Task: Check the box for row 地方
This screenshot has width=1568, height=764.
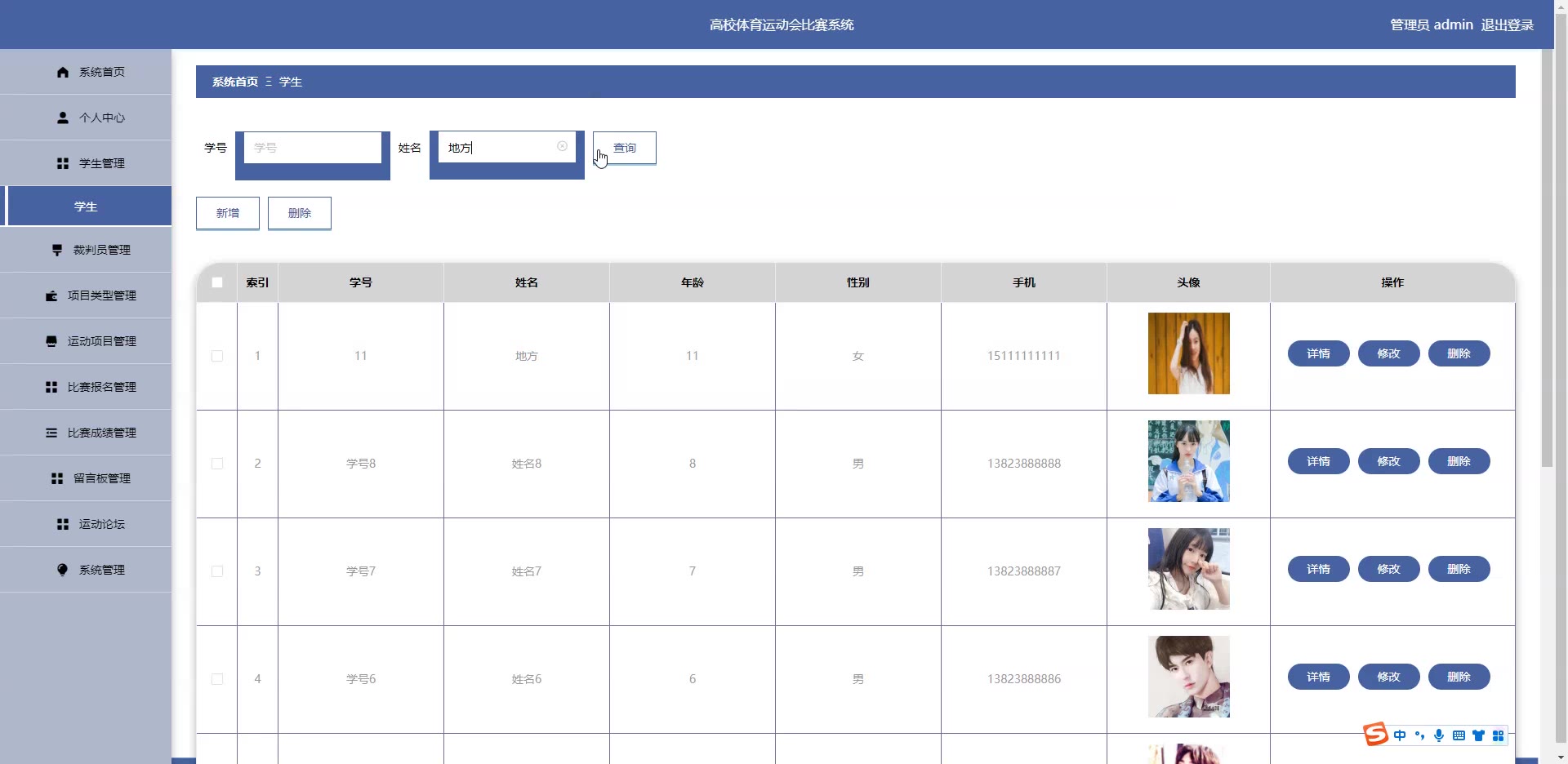Action: (217, 356)
